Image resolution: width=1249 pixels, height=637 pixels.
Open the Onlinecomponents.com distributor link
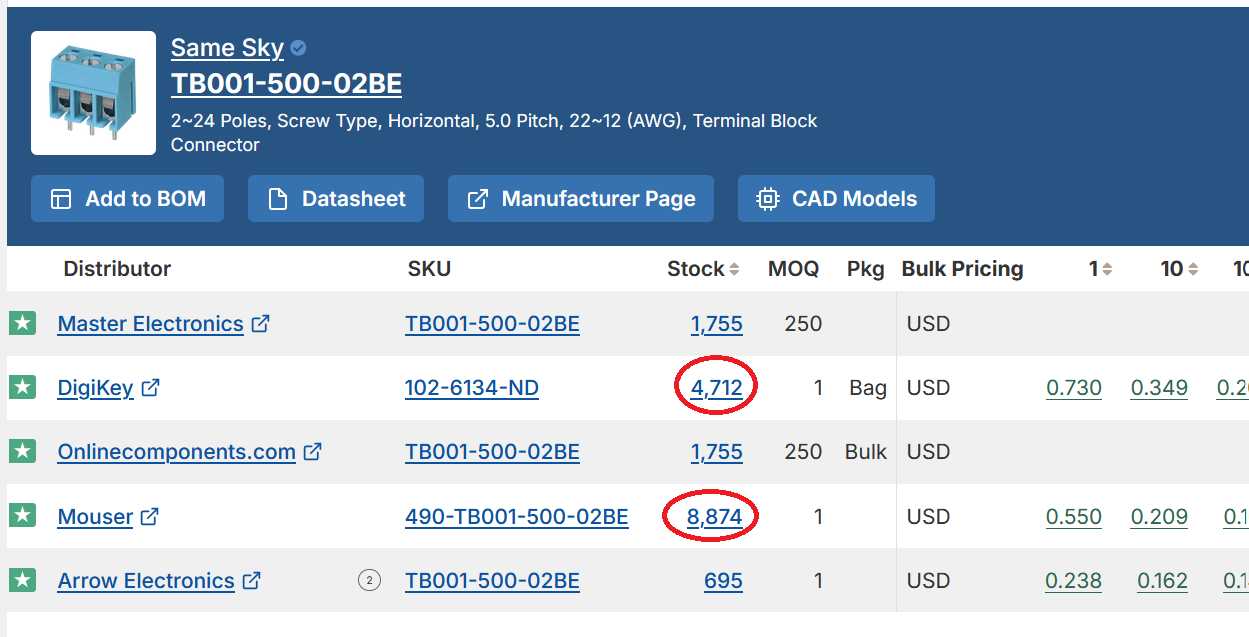click(177, 452)
